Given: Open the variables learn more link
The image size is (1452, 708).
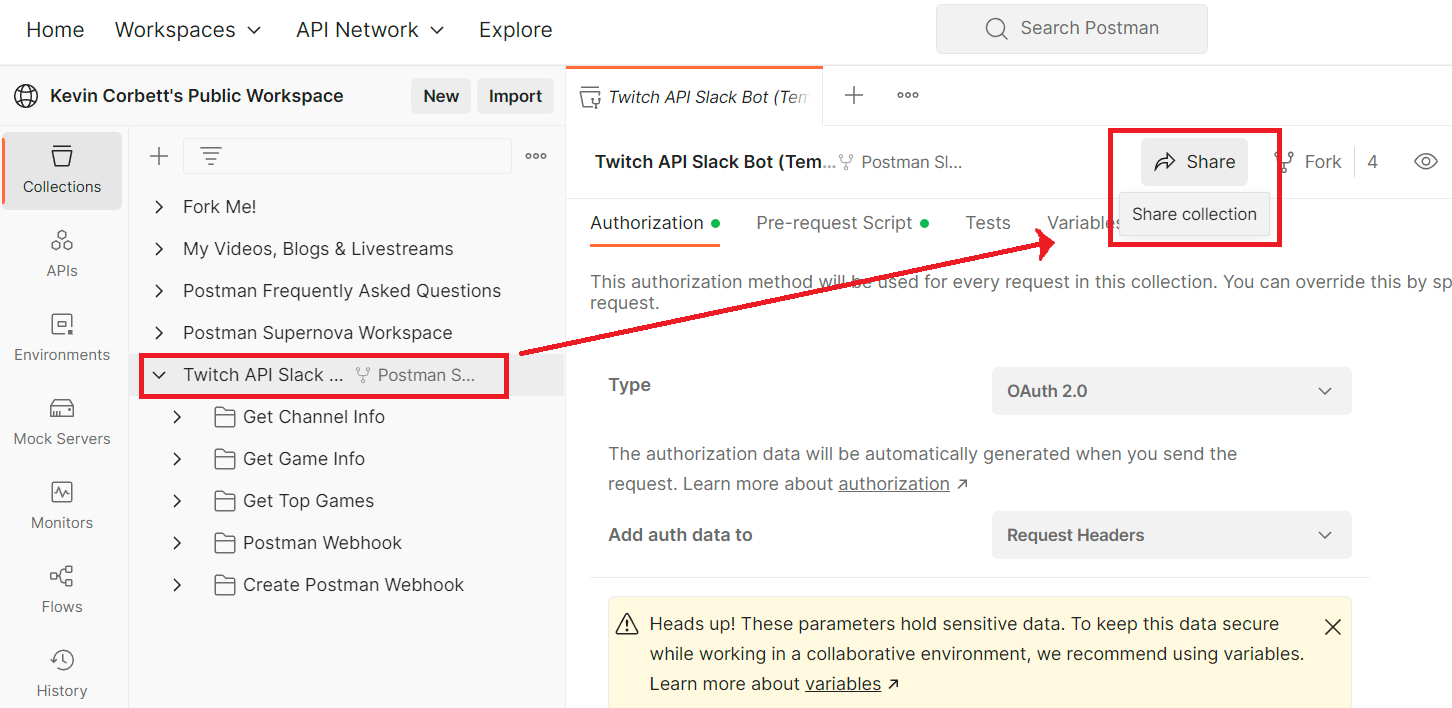Looking at the screenshot, I should pos(843,684).
